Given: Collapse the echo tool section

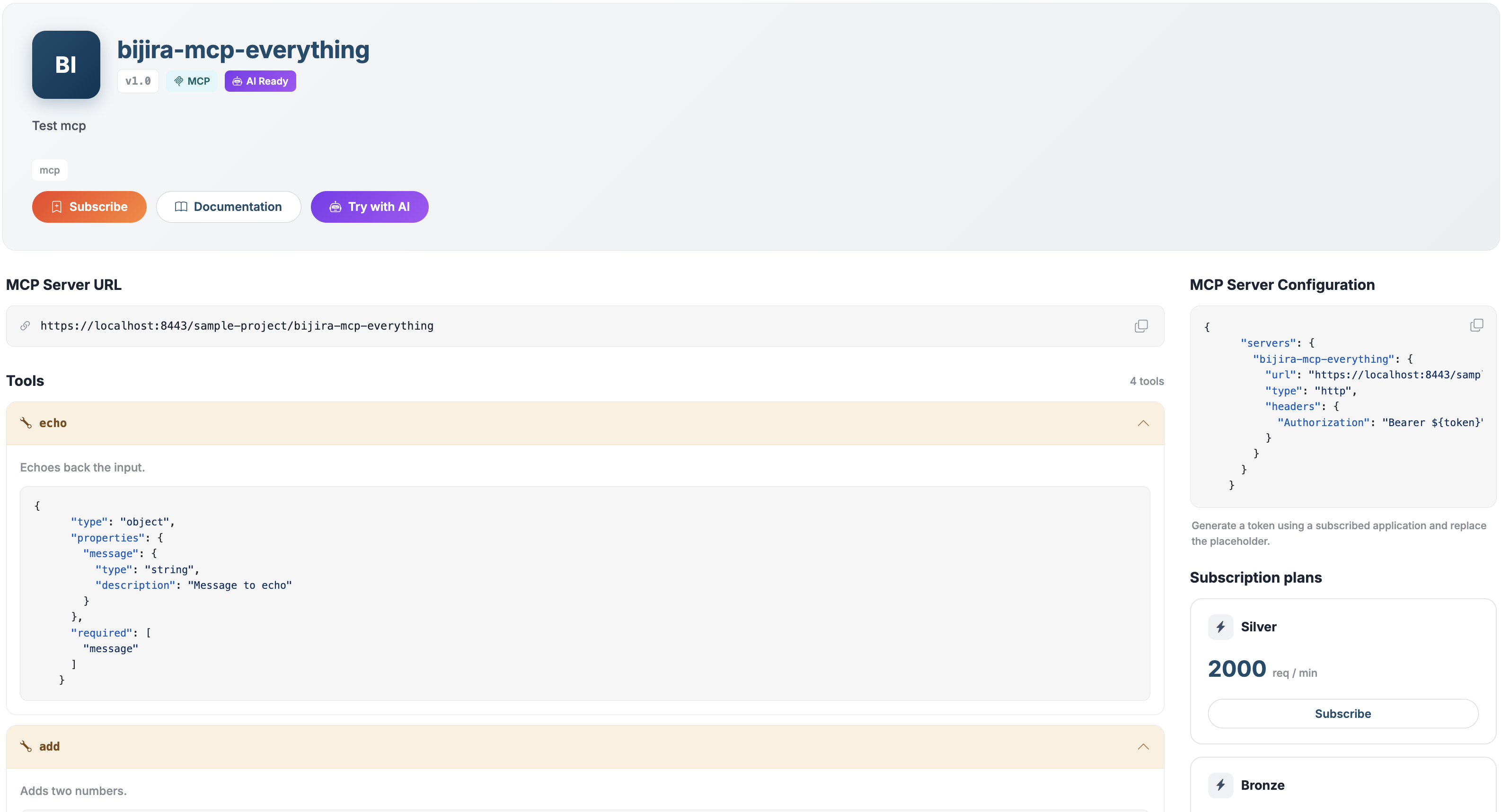Looking at the screenshot, I should tap(1143, 423).
